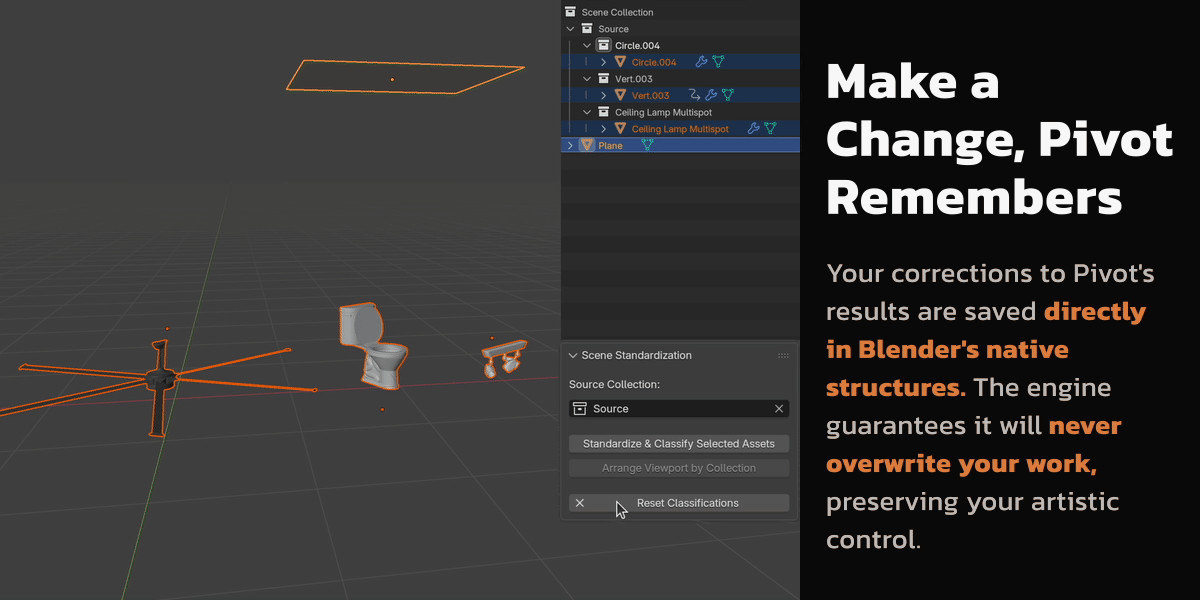Screen dimensions: 1200x600
Task: Click orange object icon of Ceiling Lamp Multispot
Action: 620,129
